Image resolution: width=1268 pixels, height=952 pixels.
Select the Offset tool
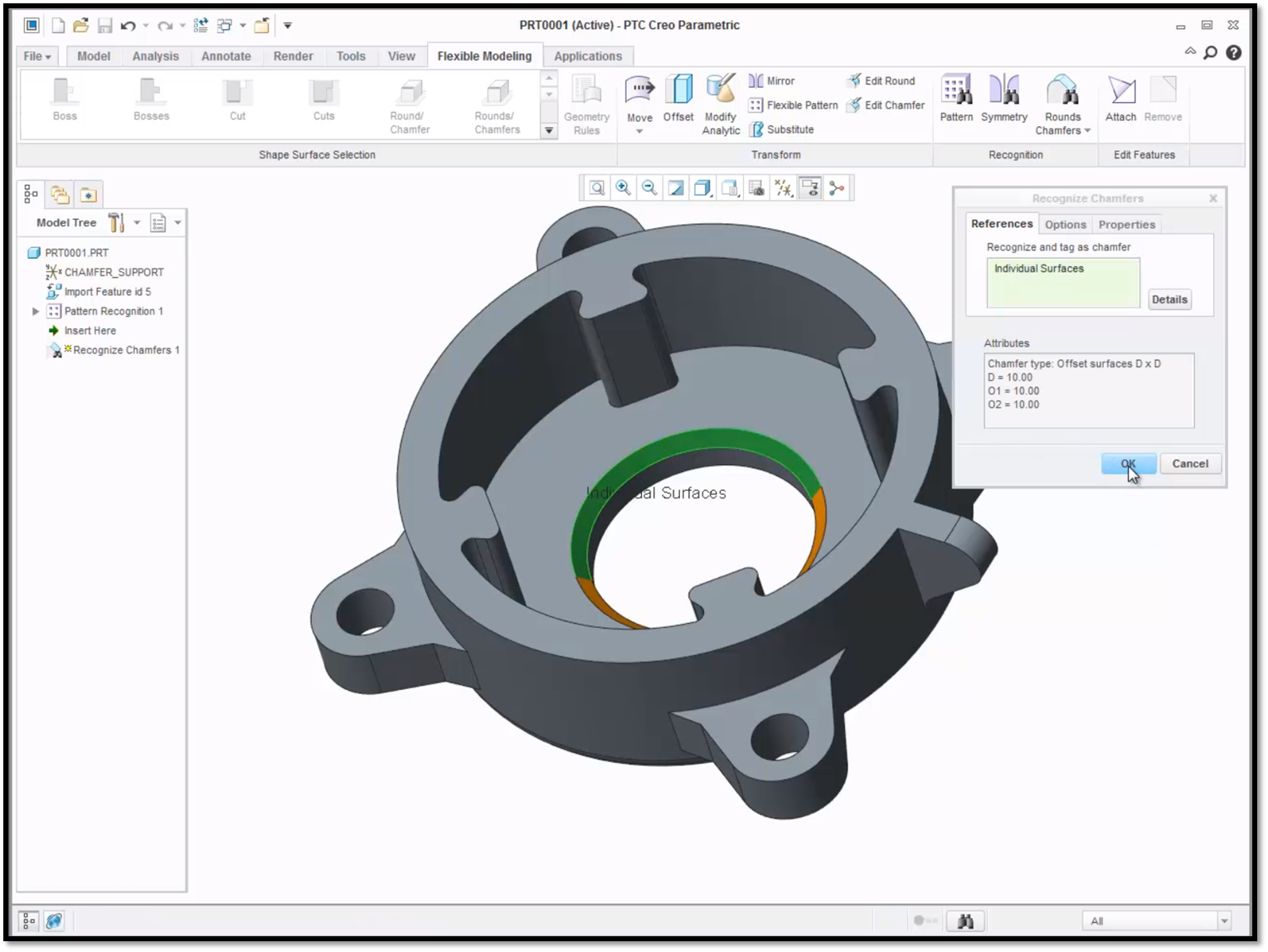click(678, 100)
